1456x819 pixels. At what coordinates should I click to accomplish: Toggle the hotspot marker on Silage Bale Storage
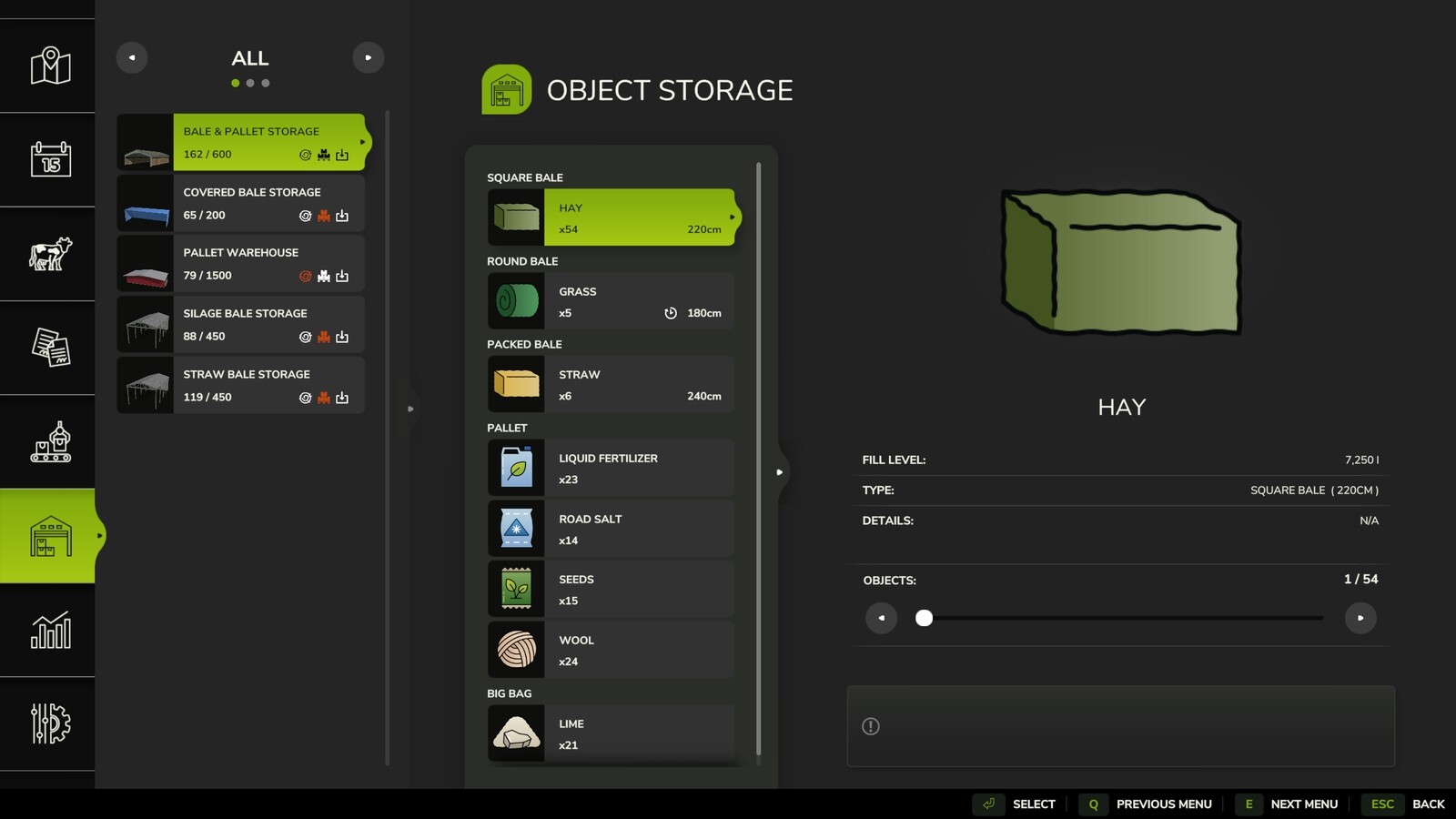coord(304,336)
